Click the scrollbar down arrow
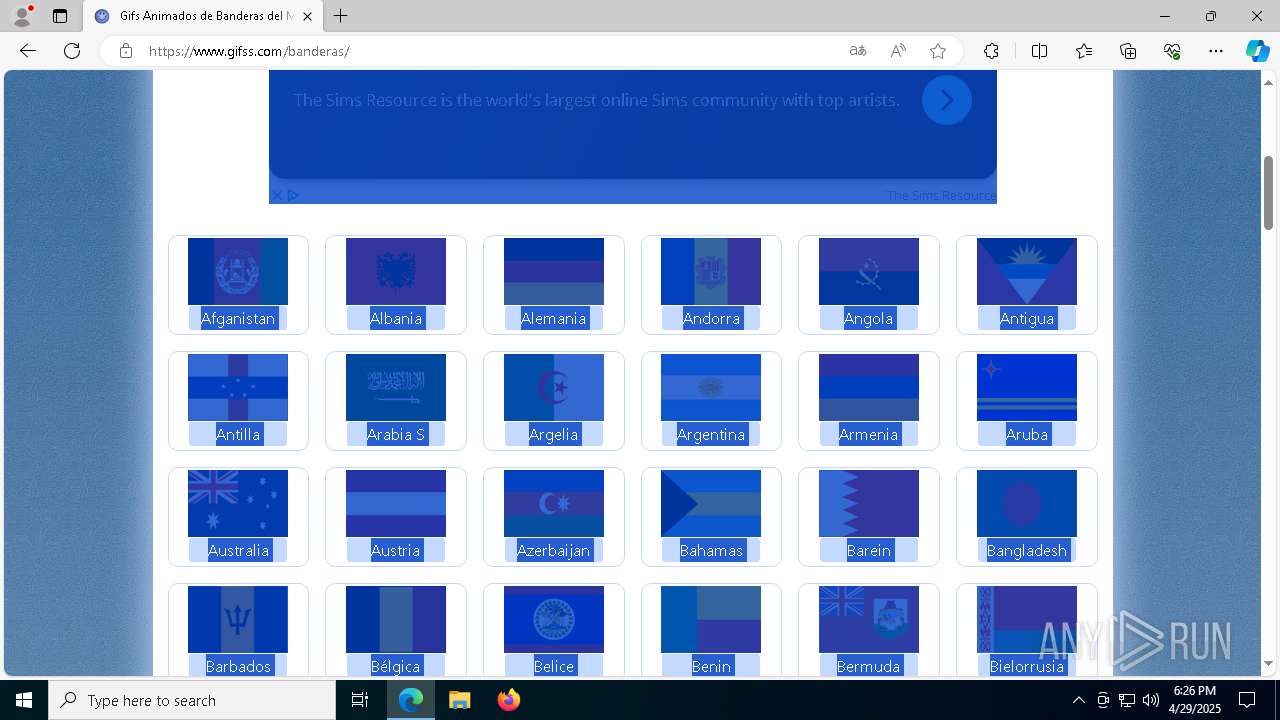This screenshot has height=720, width=1280. point(1268,663)
